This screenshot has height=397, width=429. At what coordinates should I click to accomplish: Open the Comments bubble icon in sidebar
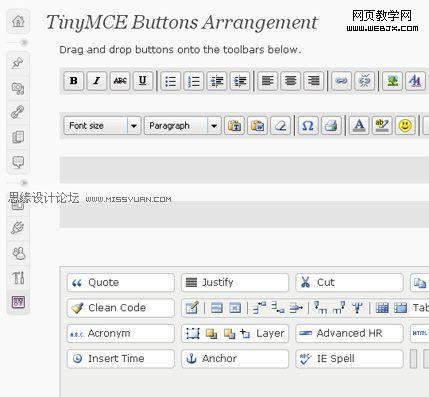[18, 162]
